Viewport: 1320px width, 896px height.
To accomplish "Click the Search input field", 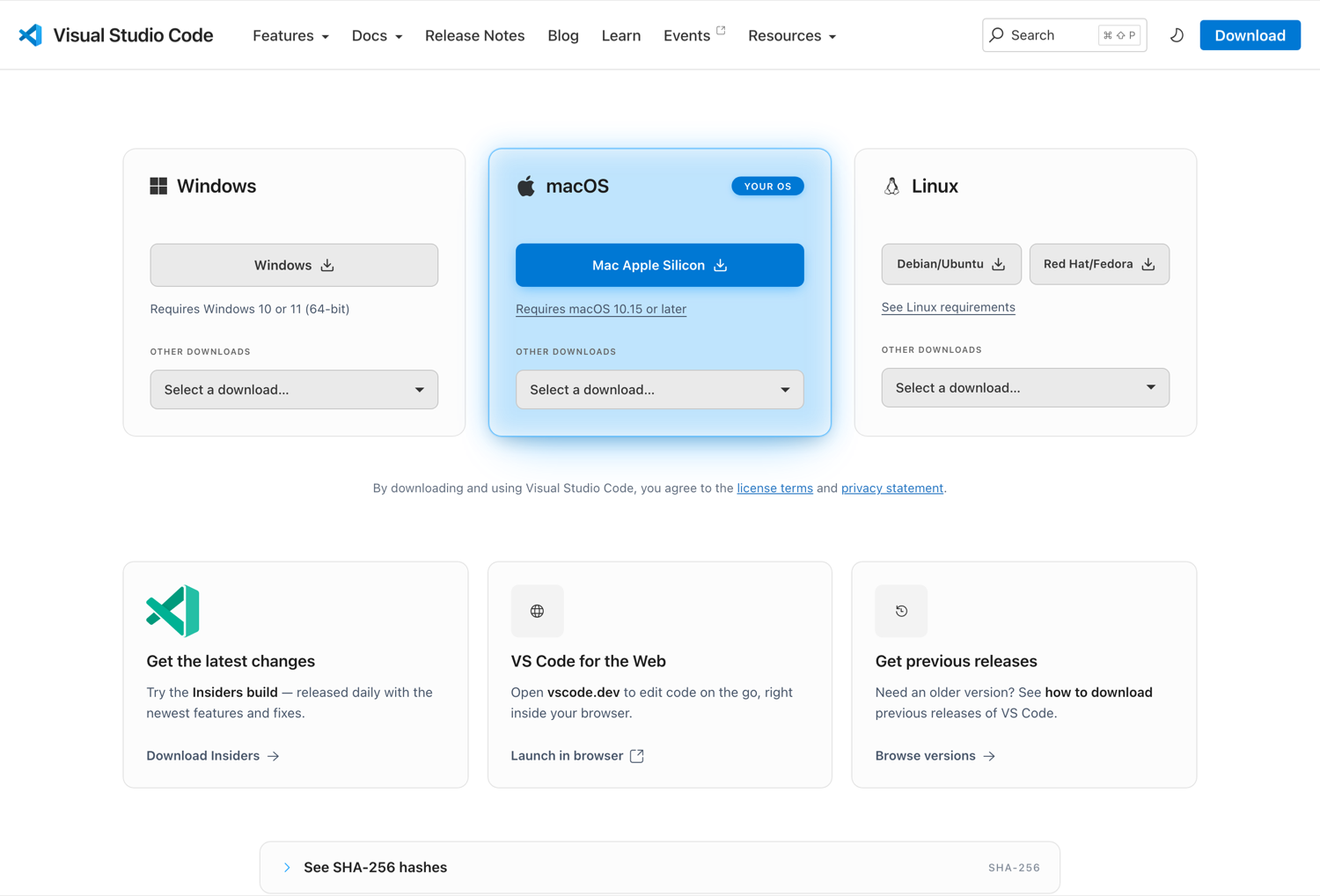I will pyautogui.click(x=1064, y=35).
